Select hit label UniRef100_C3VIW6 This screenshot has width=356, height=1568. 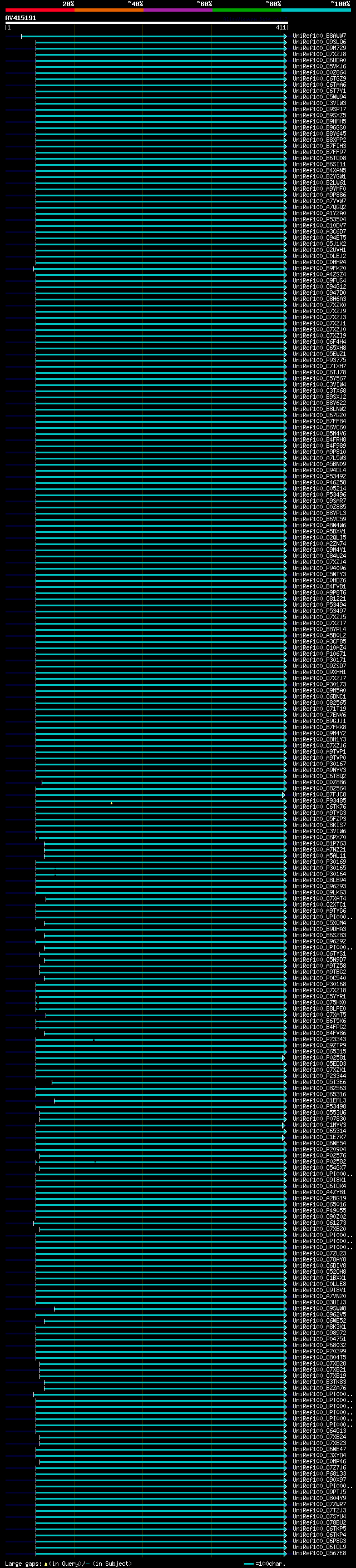point(319,832)
